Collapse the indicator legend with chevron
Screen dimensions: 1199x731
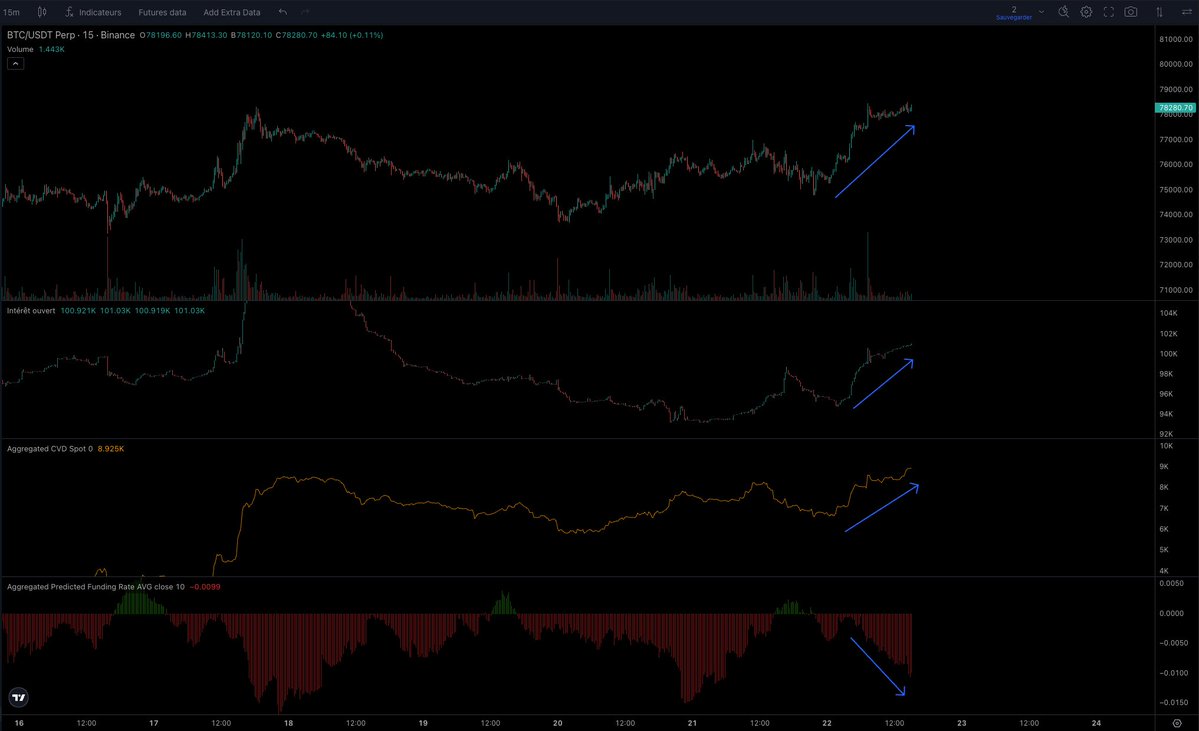(15, 63)
